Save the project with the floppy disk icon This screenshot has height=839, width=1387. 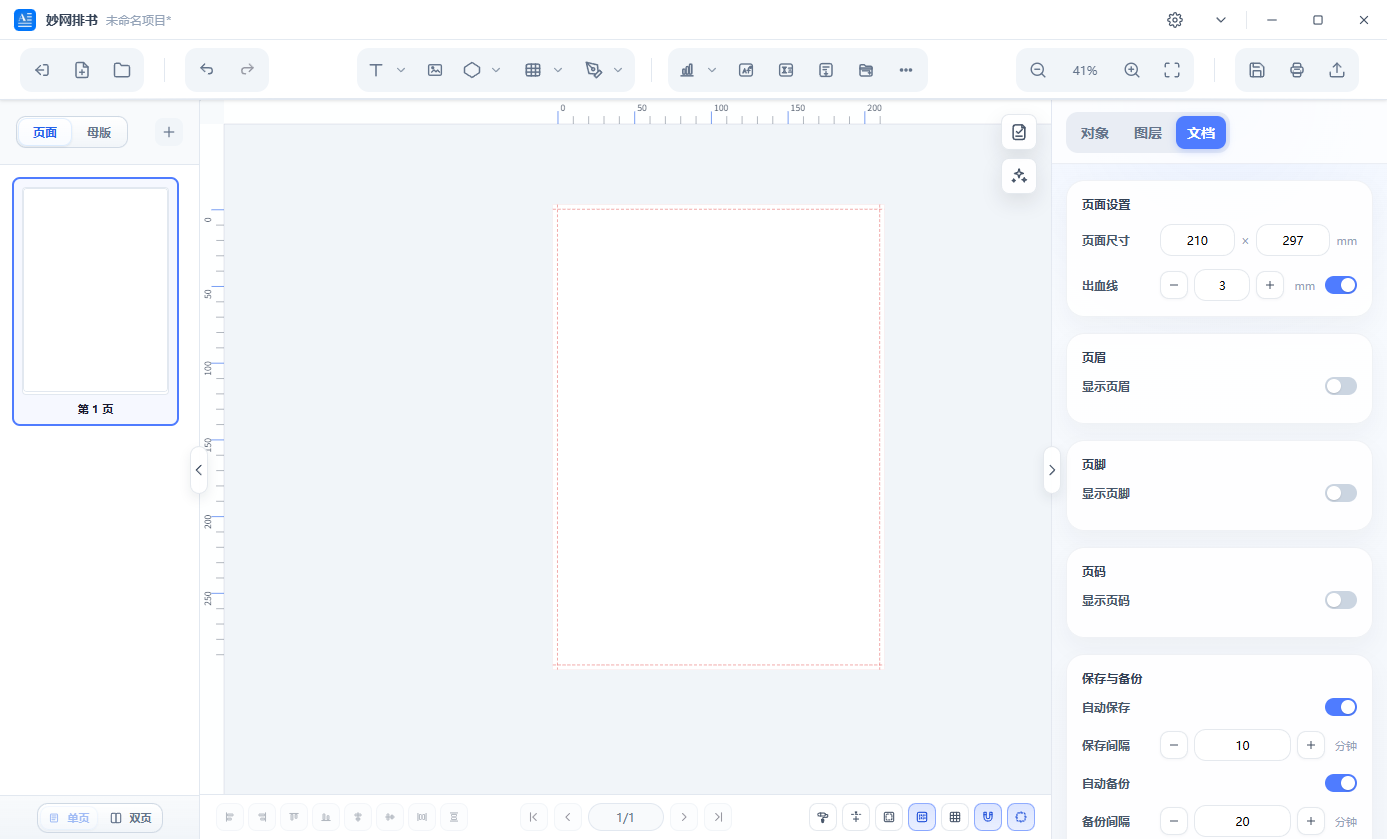tap(1257, 70)
